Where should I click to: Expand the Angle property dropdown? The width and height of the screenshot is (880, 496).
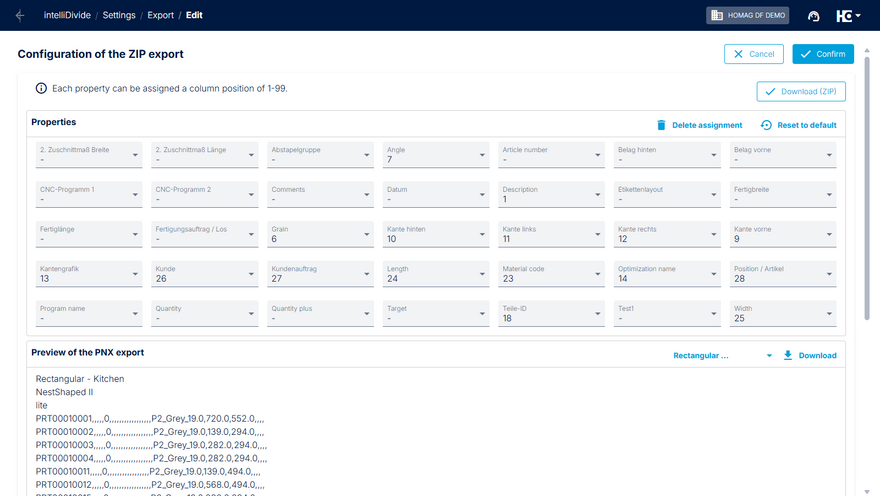[483, 155]
